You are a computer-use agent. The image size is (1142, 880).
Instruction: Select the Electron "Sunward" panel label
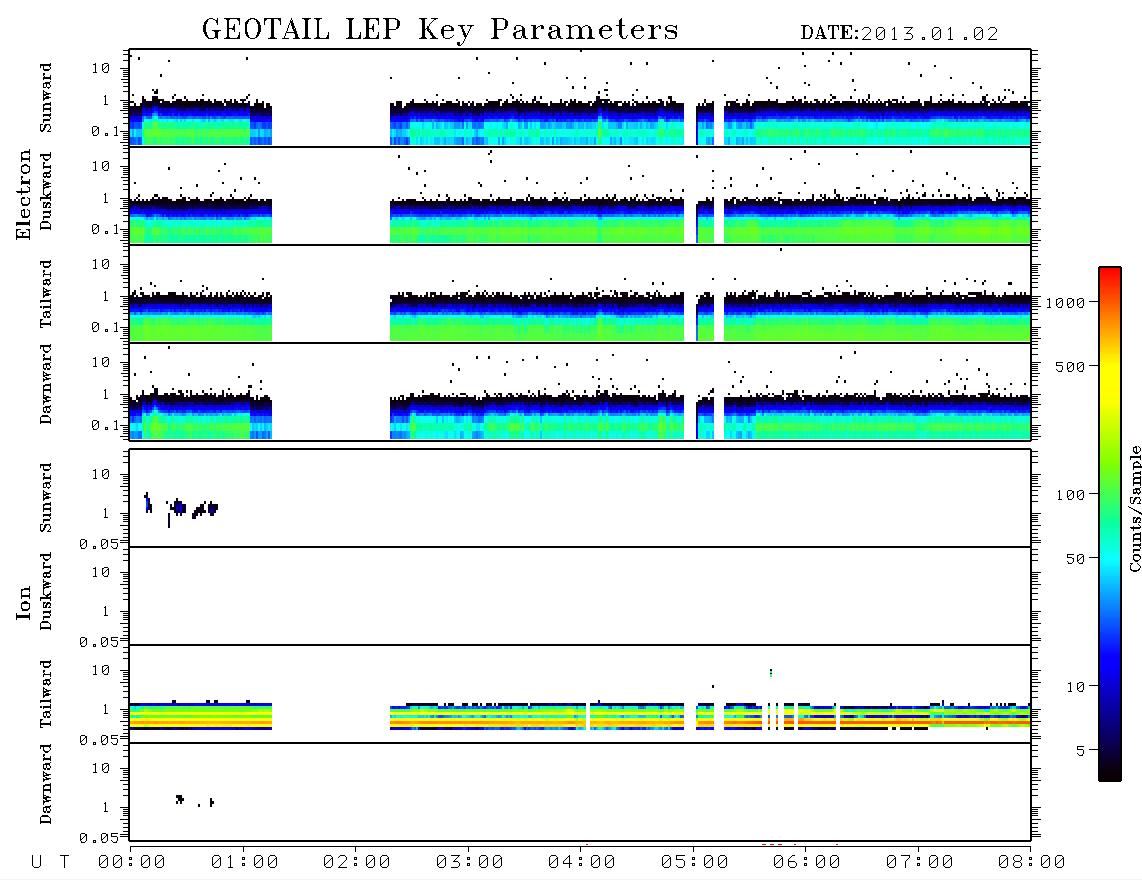point(46,98)
